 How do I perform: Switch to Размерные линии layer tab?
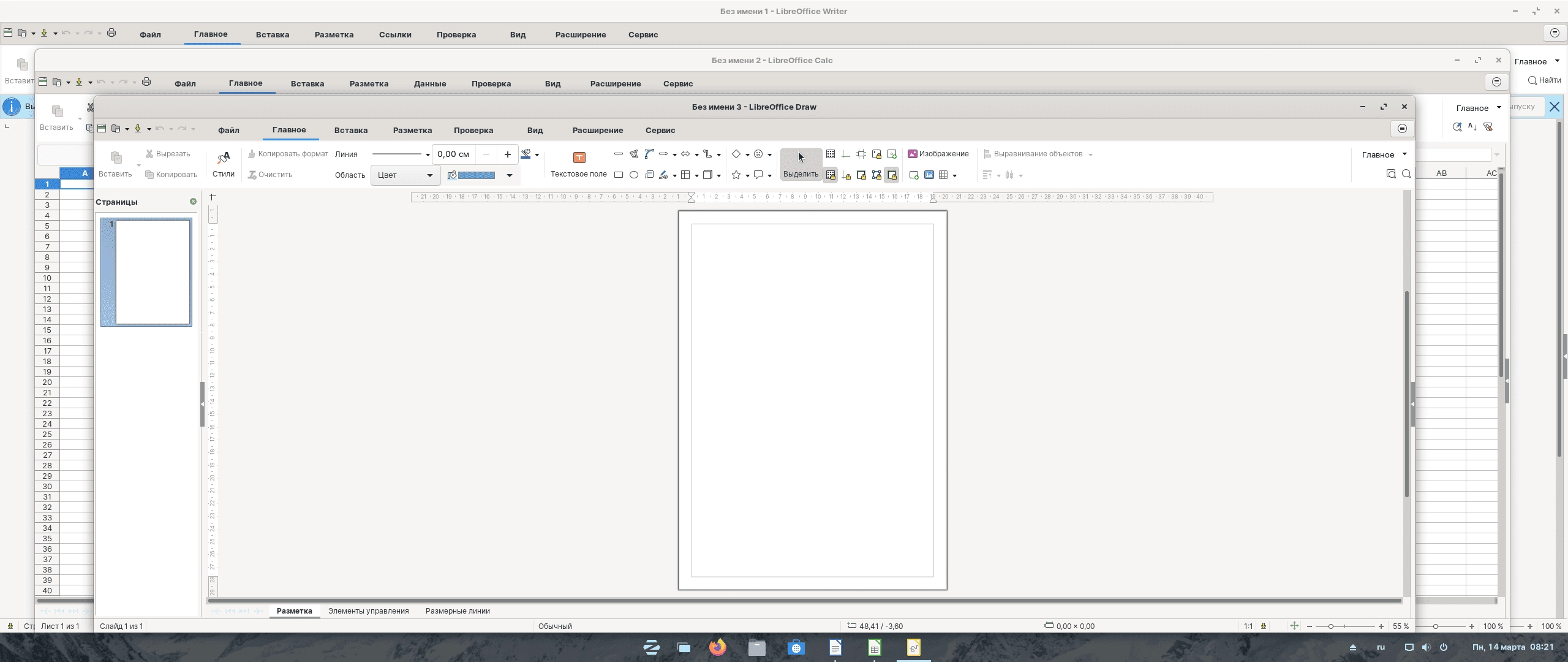click(x=458, y=611)
